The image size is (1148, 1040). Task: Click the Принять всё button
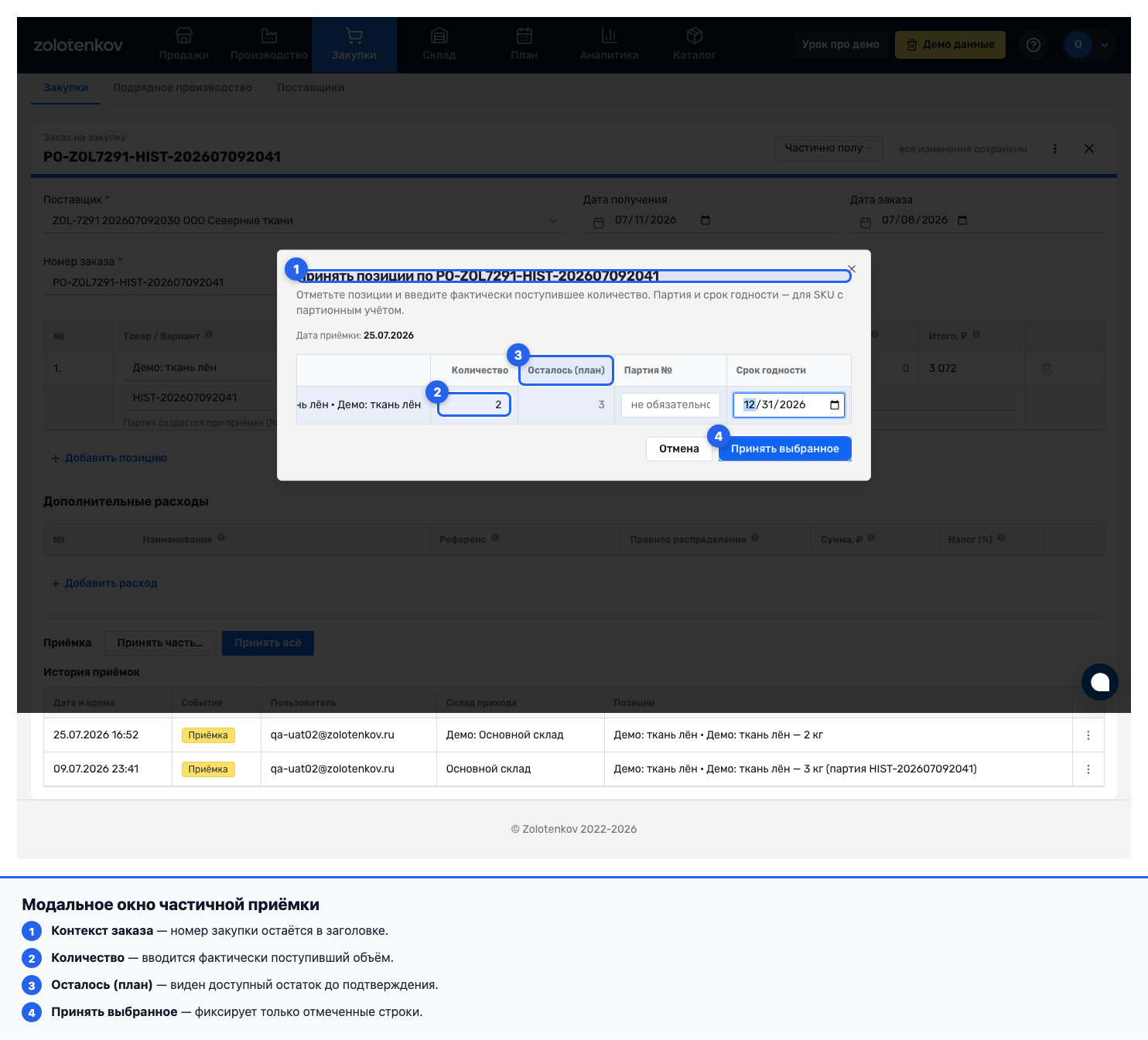coord(268,643)
